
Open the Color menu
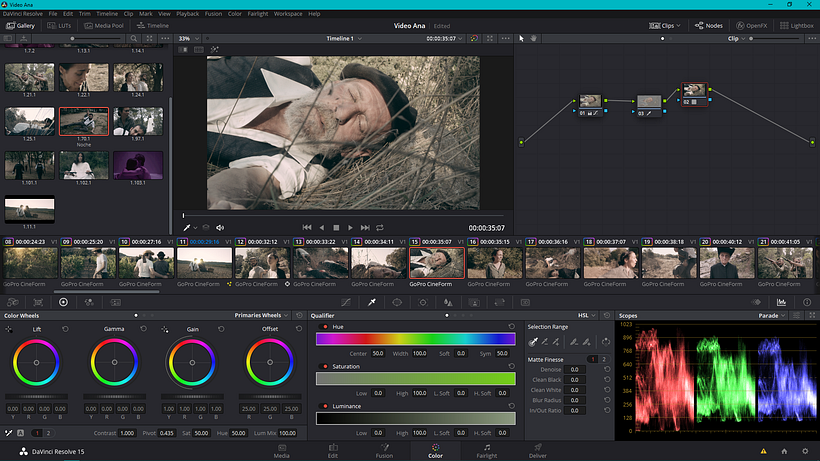tap(235, 14)
